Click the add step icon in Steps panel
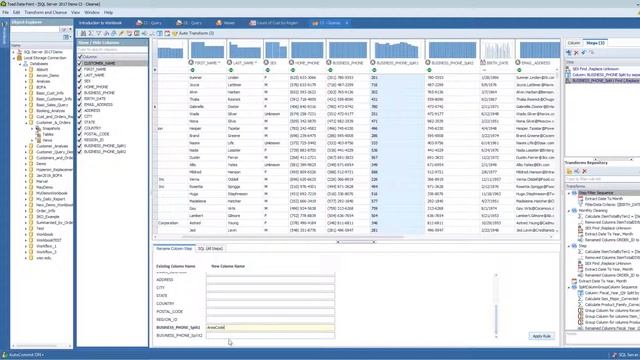This screenshot has width=640, height=360. tap(569, 53)
